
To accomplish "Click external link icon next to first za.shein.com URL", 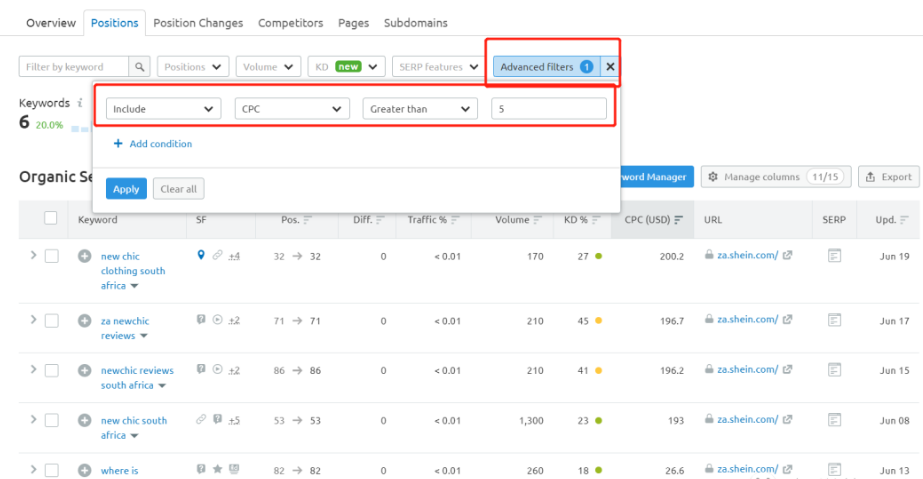I will pos(788,256).
